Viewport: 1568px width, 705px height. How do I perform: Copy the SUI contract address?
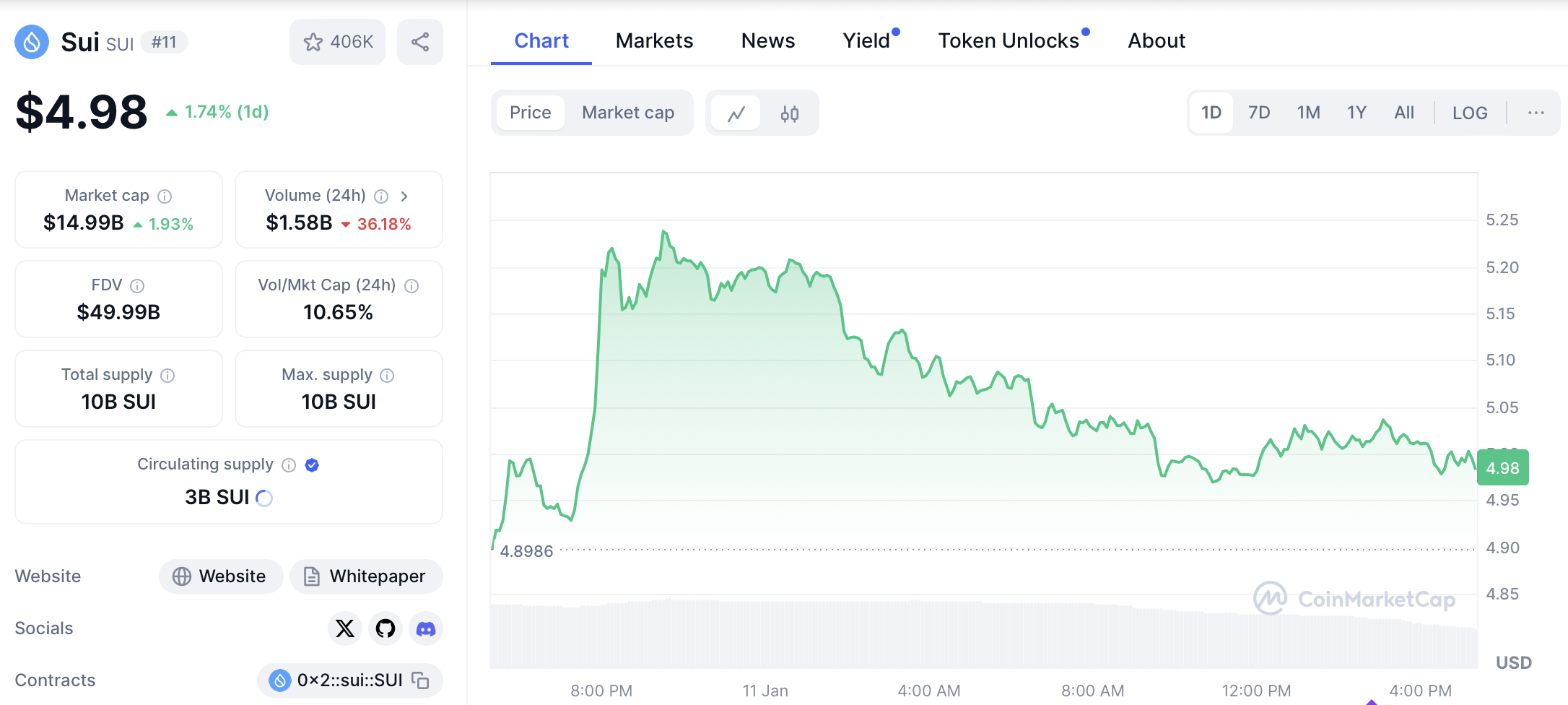[x=420, y=680]
